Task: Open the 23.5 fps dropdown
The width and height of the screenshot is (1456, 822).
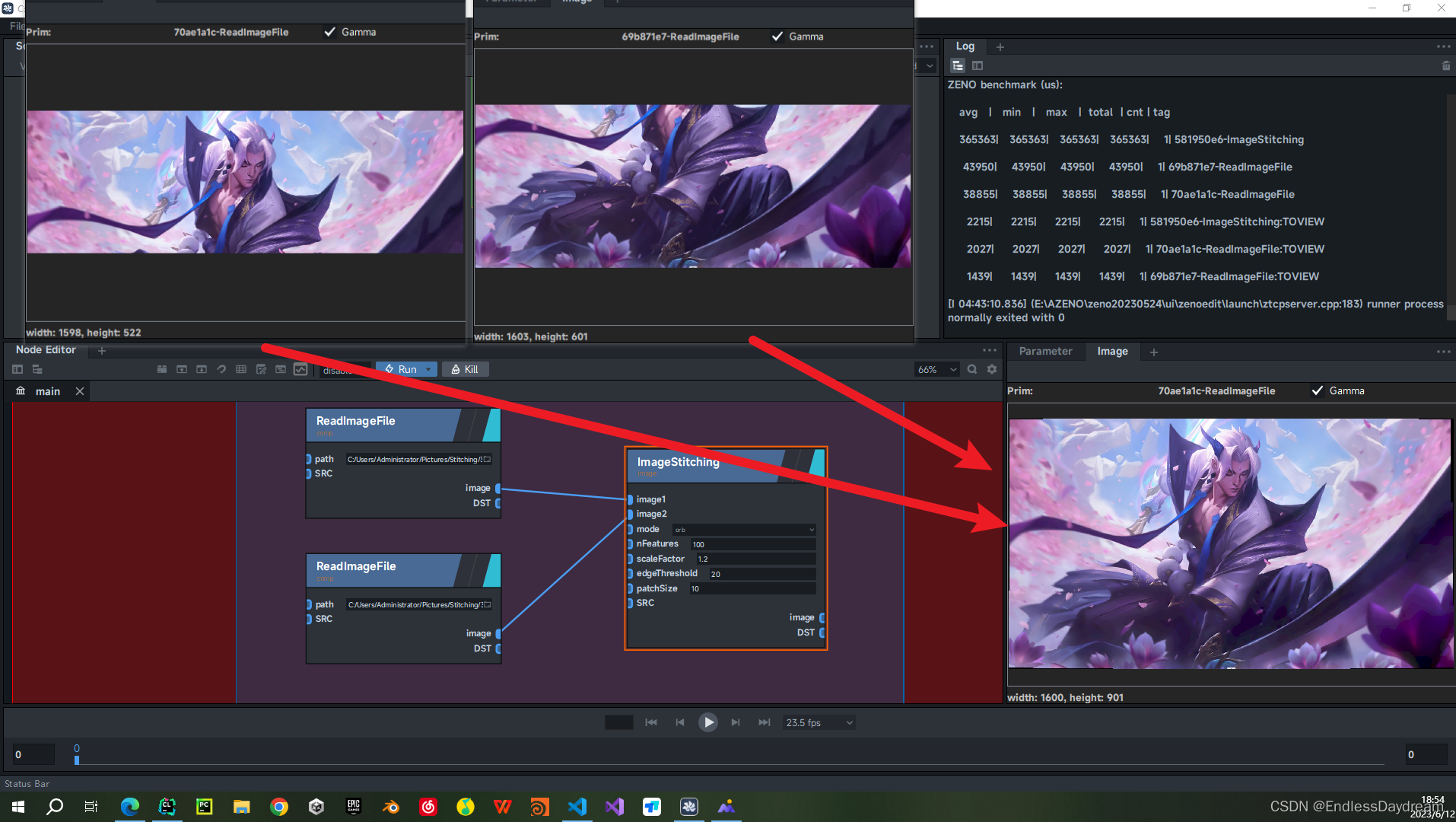Action: coord(819,722)
